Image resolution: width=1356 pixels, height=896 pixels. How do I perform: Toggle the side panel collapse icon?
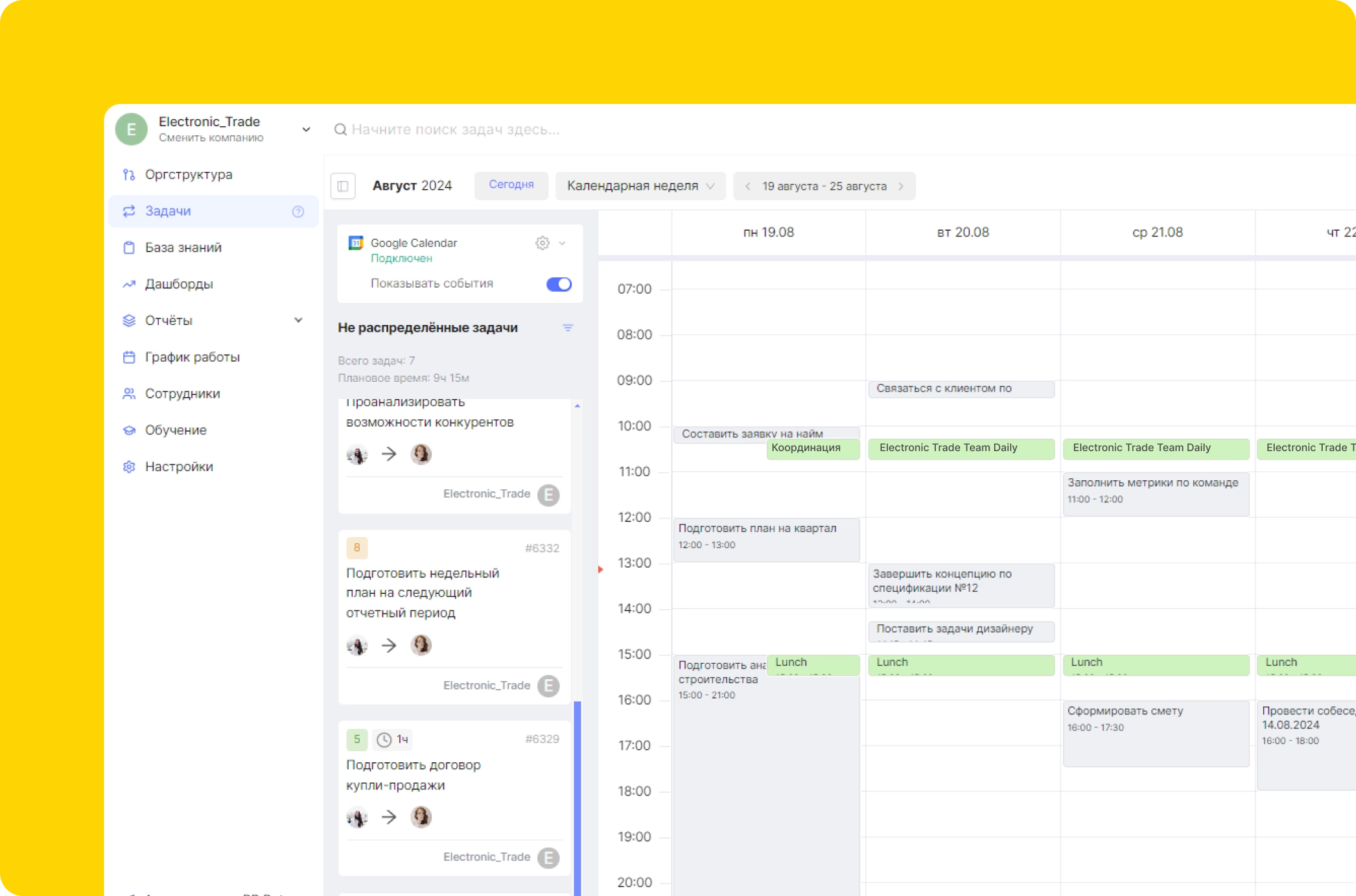[x=343, y=186]
